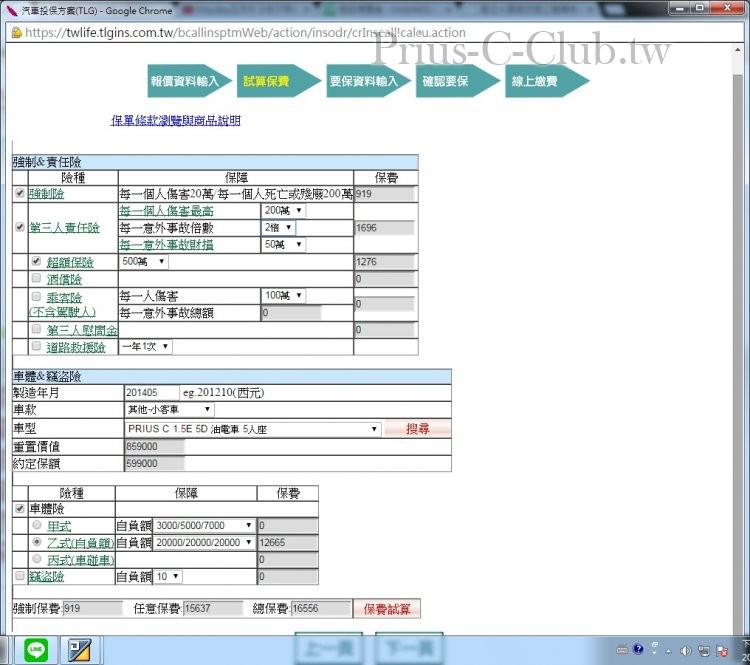Screen dimensions: 750x665
Task: Click the help icon in system tray
Action: click(x=638, y=649)
